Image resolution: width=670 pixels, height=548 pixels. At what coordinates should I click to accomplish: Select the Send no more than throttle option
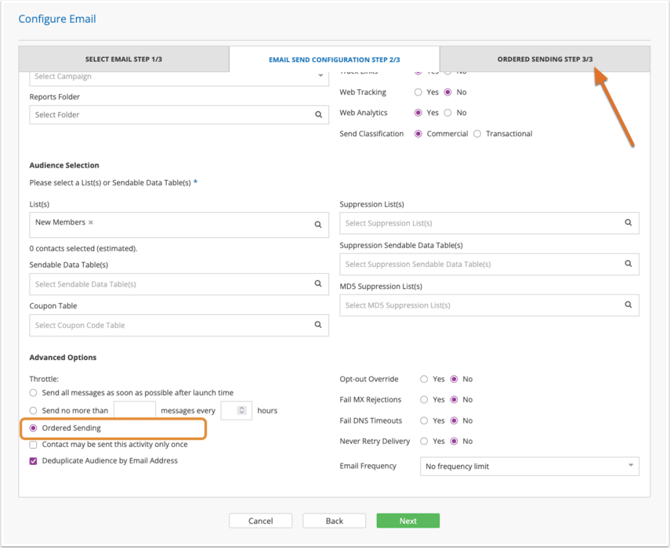(x=33, y=410)
